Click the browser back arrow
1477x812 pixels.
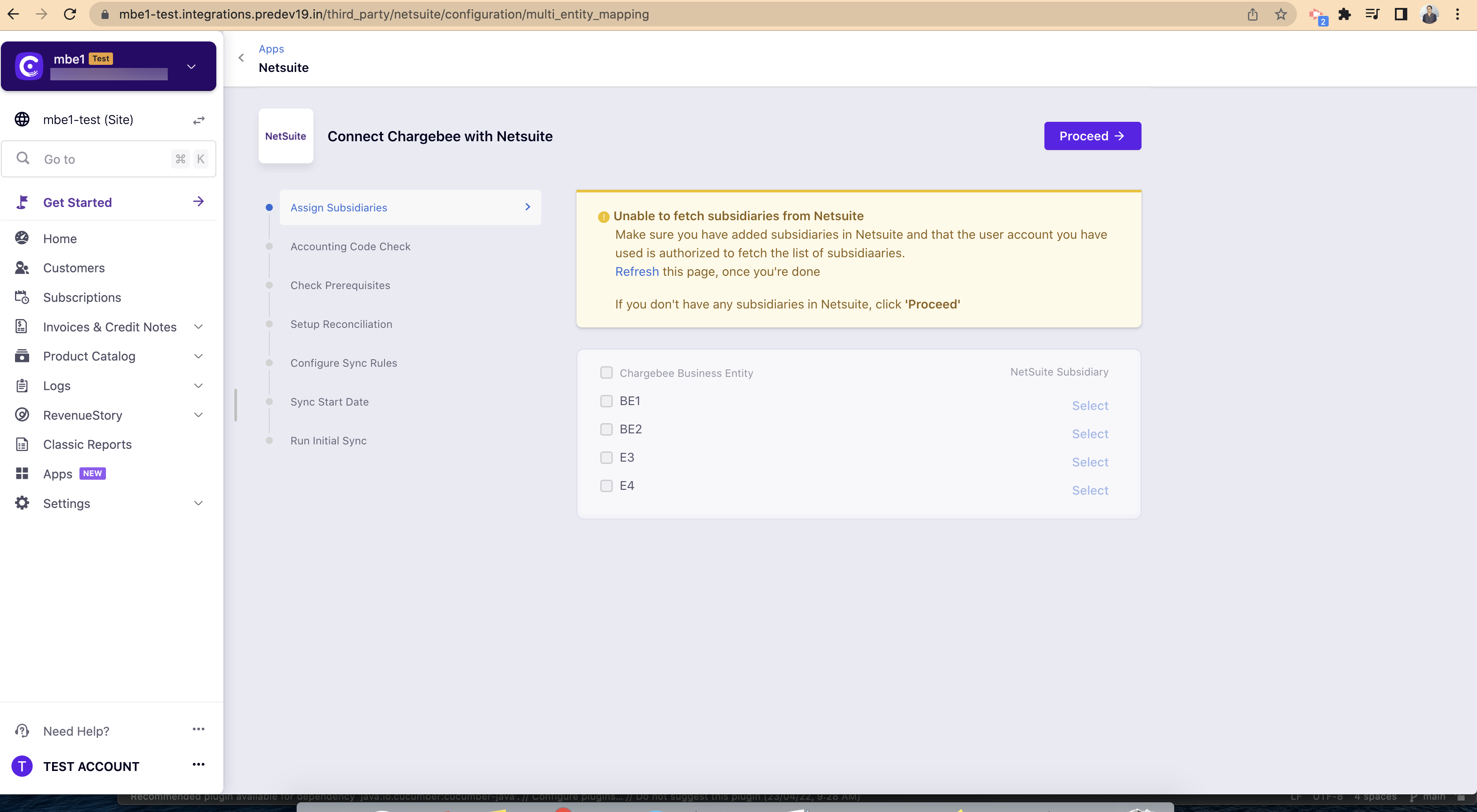click(14, 14)
